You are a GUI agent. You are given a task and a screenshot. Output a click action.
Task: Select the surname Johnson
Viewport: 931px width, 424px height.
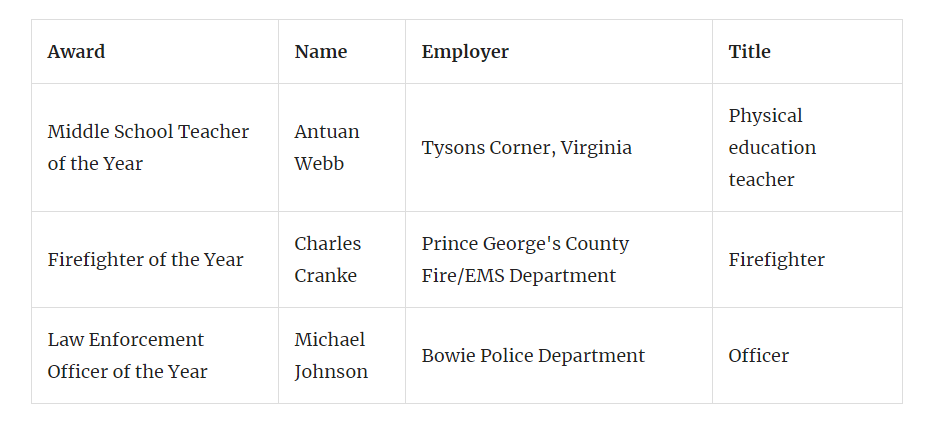(x=331, y=372)
